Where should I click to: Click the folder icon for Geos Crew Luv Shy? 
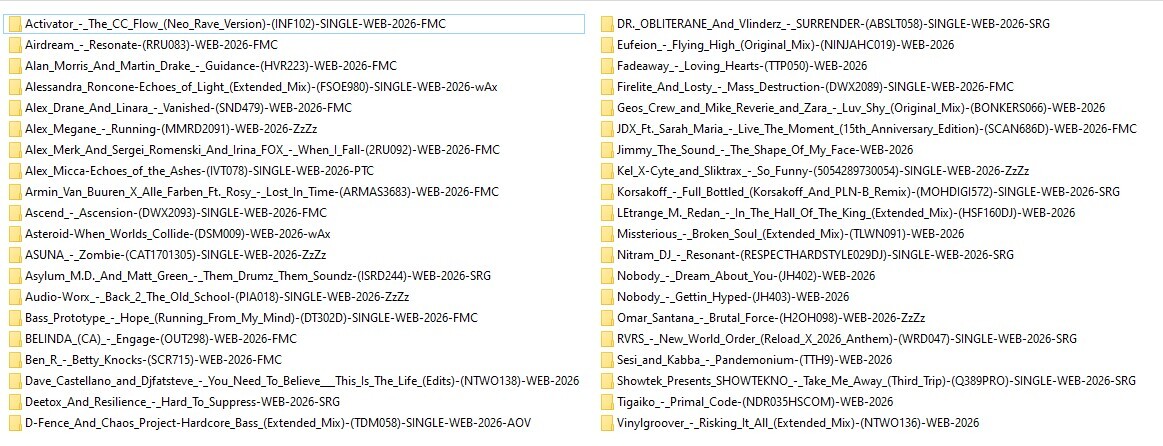click(607, 108)
